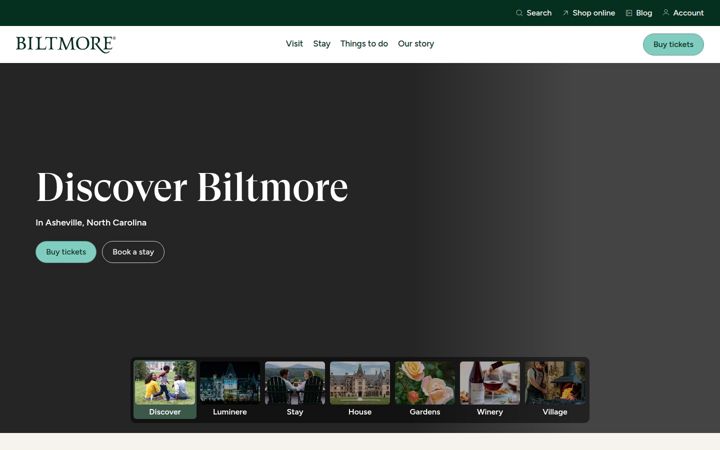The image size is (720, 450).
Task: Click In Asheville, North Carolina text
Action: (91, 223)
